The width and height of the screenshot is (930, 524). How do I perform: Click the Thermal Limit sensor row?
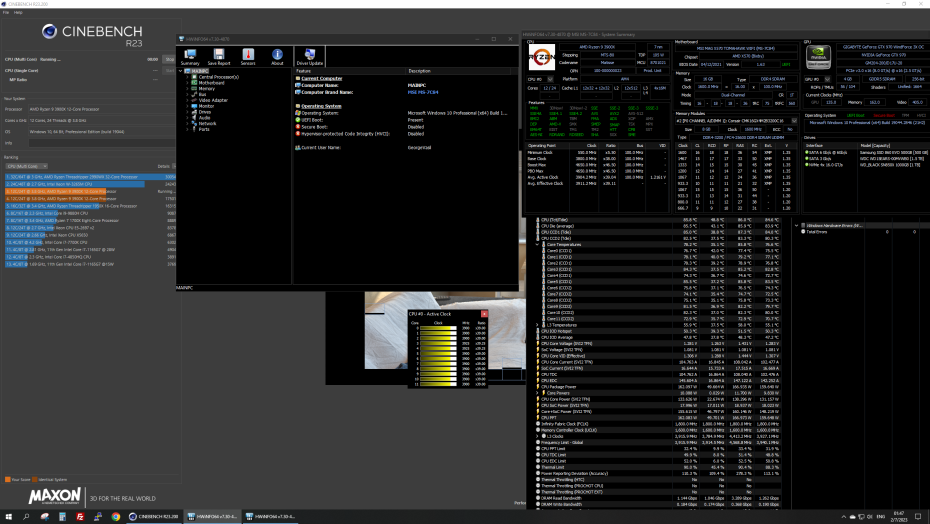[657, 467]
